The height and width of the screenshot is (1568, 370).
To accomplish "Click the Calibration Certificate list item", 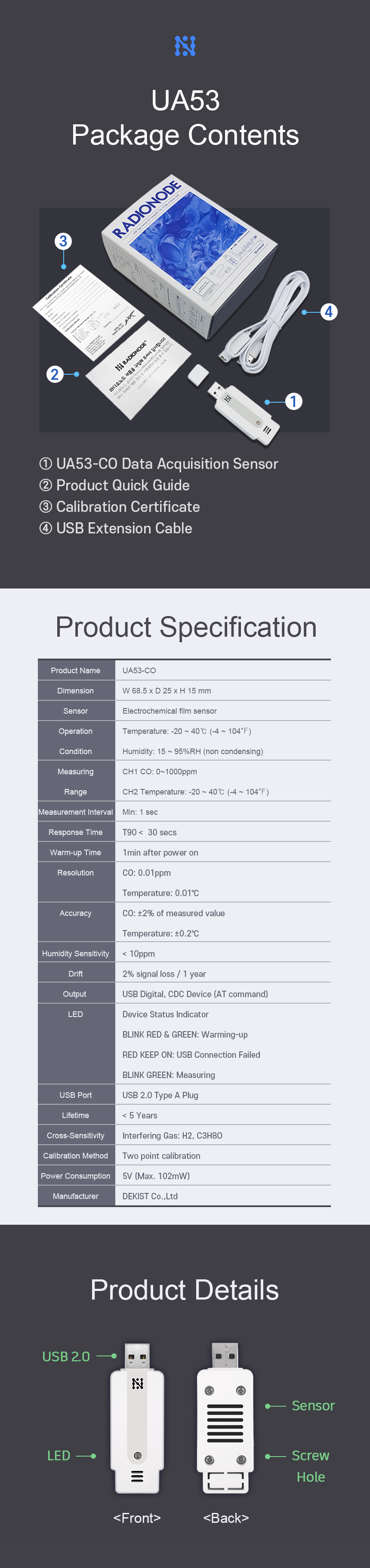I will pos(119,507).
